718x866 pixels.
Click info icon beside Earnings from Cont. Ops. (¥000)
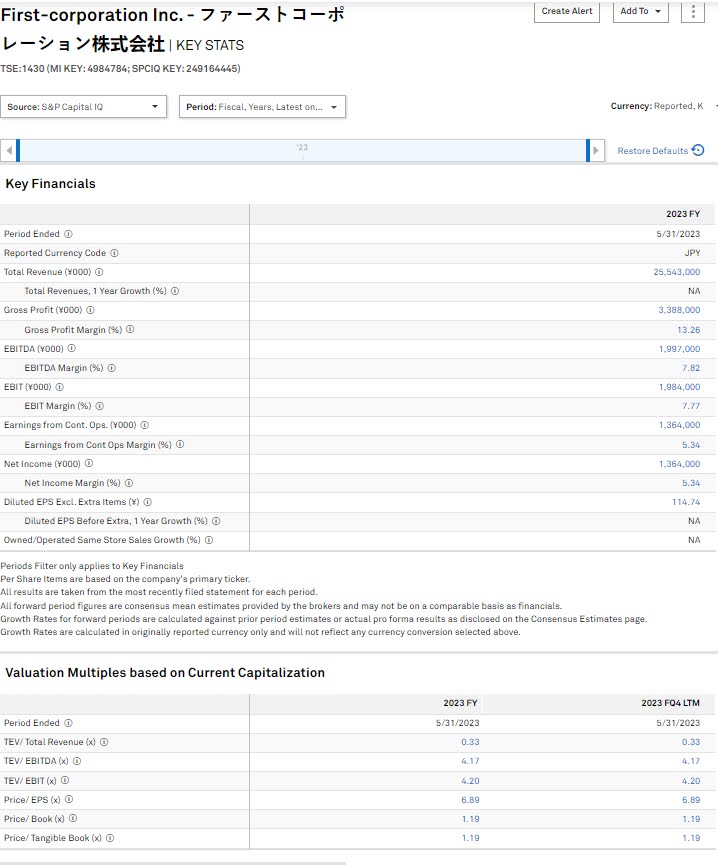pyautogui.click(x=145, y=425)
